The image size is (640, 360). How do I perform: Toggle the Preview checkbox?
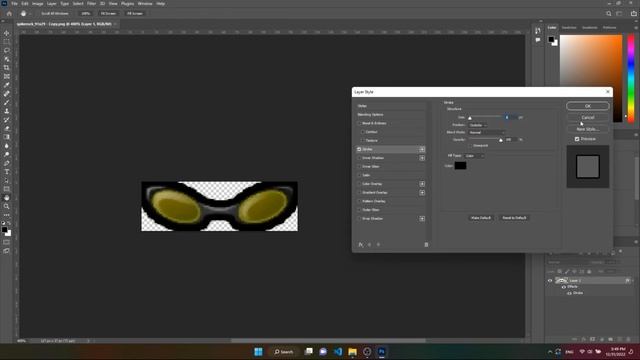[x=577, y=139]
